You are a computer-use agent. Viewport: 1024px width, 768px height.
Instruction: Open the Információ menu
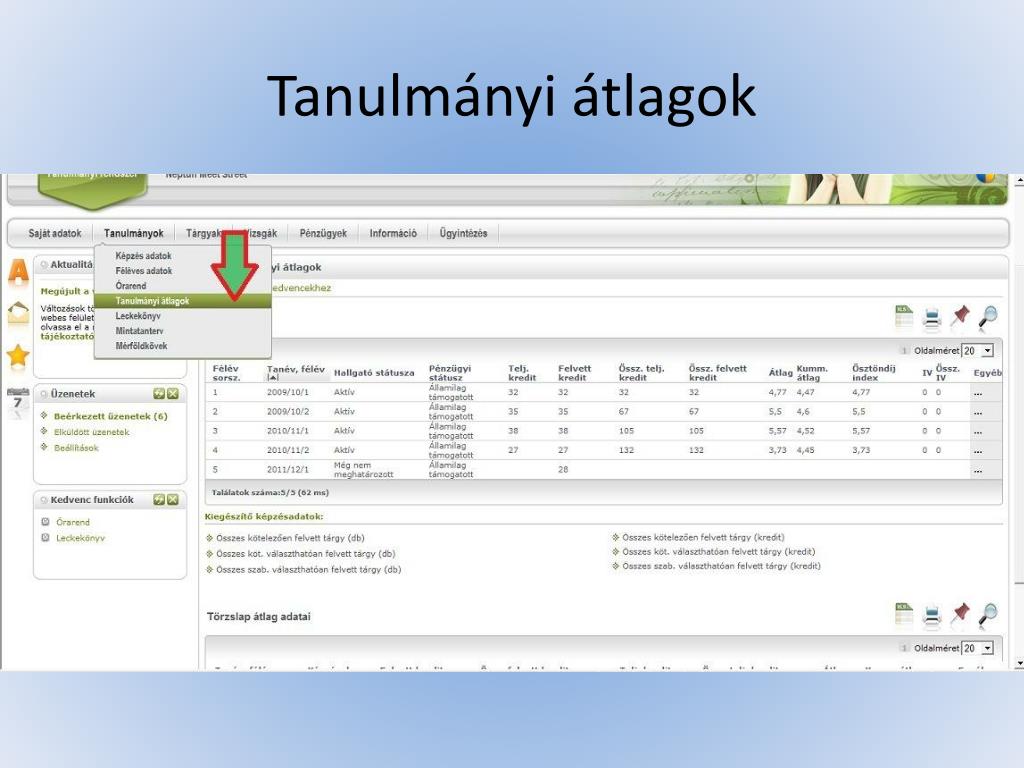(x=392, y=233)
